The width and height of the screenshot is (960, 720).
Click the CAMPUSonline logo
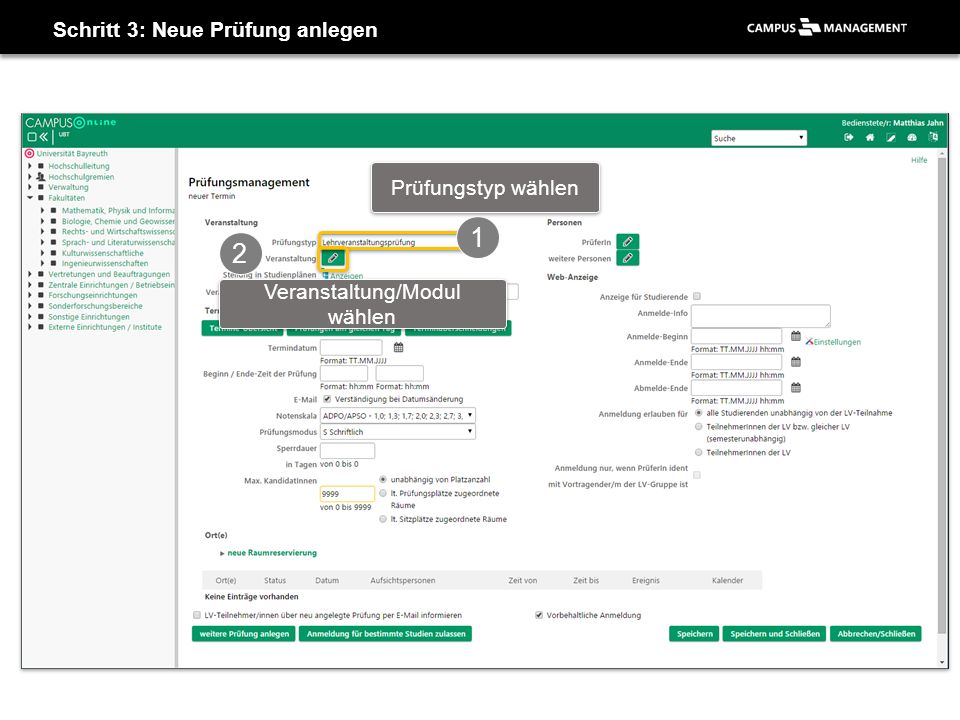[x=70, y=122]
